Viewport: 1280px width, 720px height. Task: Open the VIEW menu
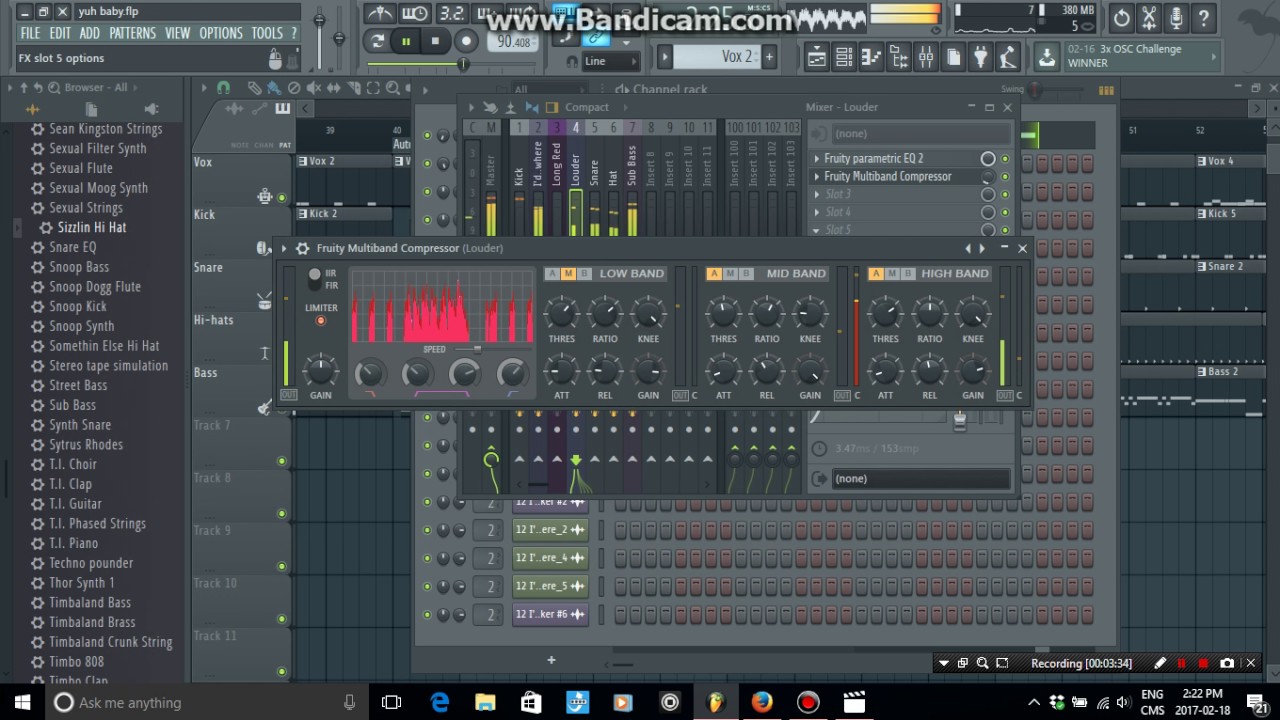click(x=177, y=33)
